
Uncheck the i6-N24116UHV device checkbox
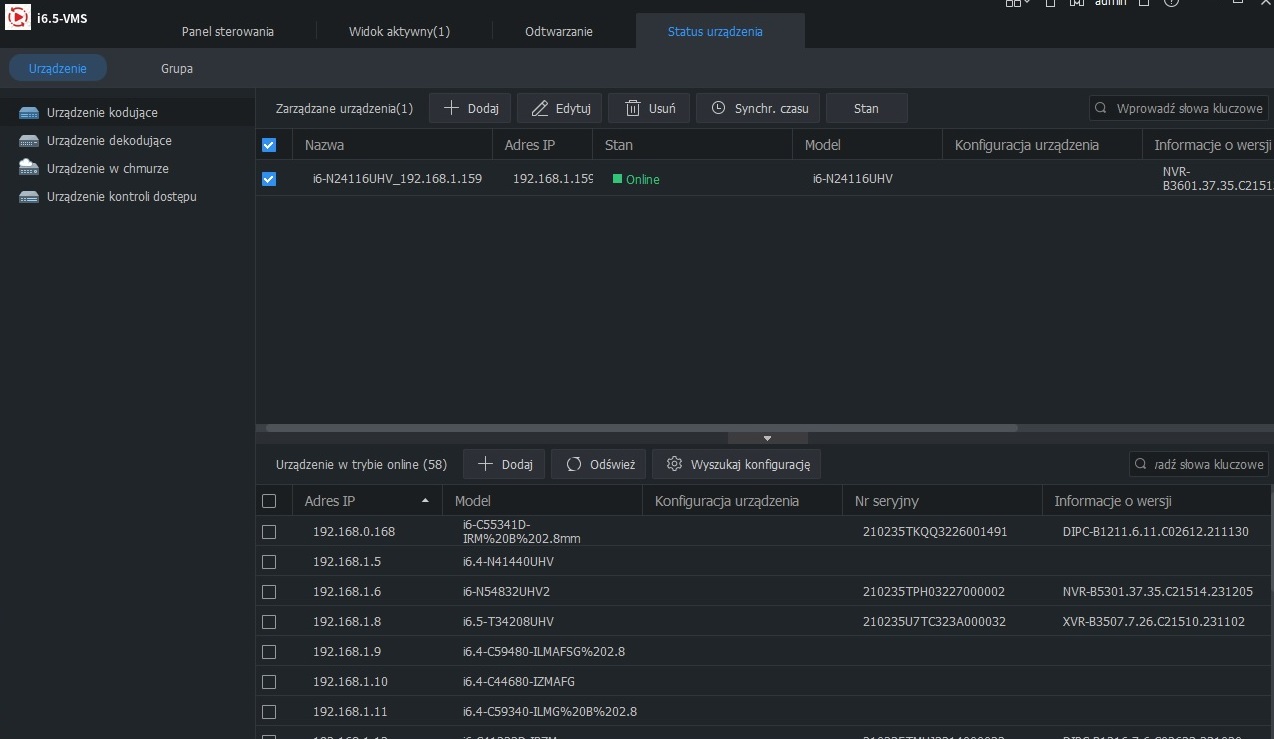point(269,179)
